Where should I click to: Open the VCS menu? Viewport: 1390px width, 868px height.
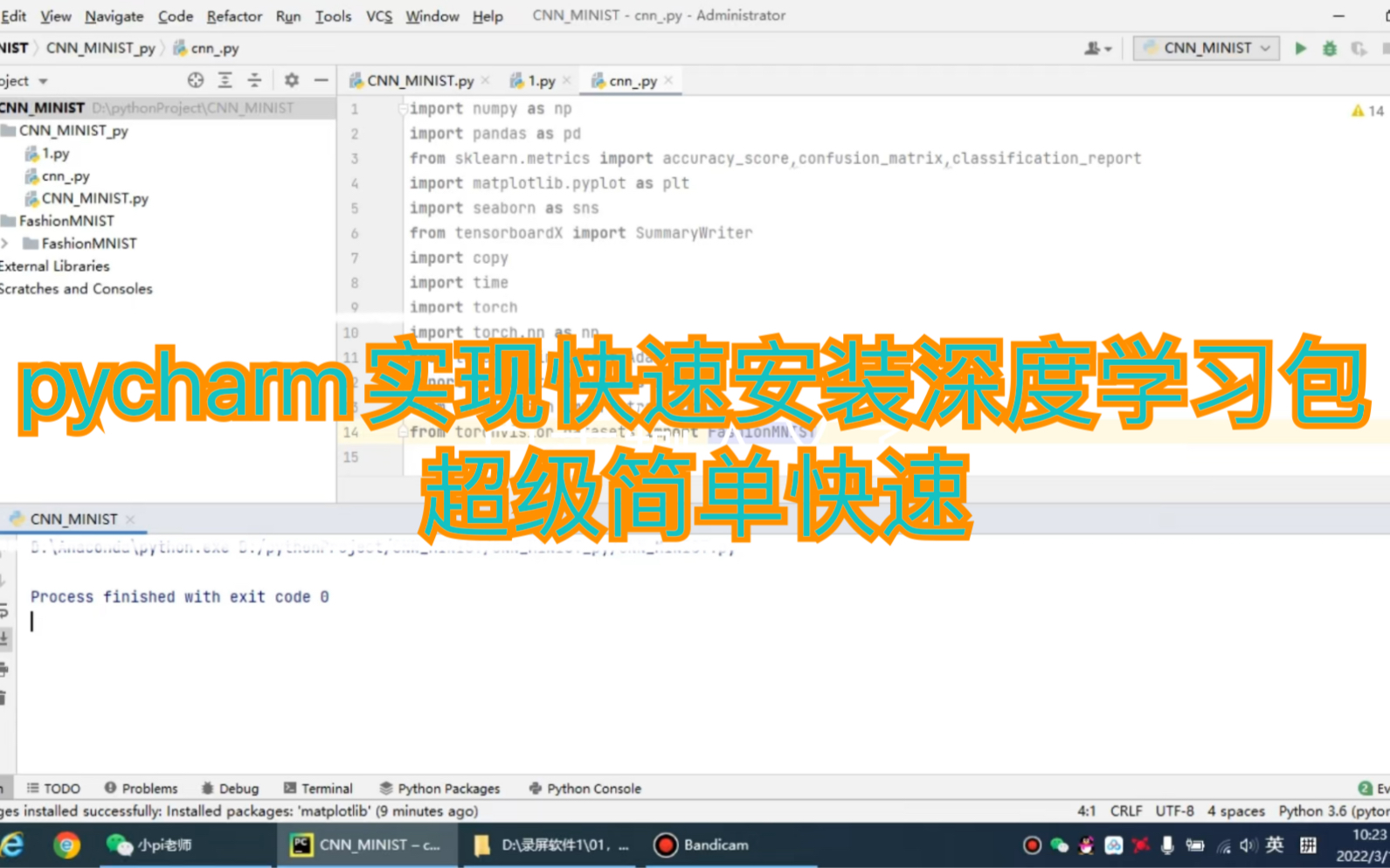[x=379, y=16]
